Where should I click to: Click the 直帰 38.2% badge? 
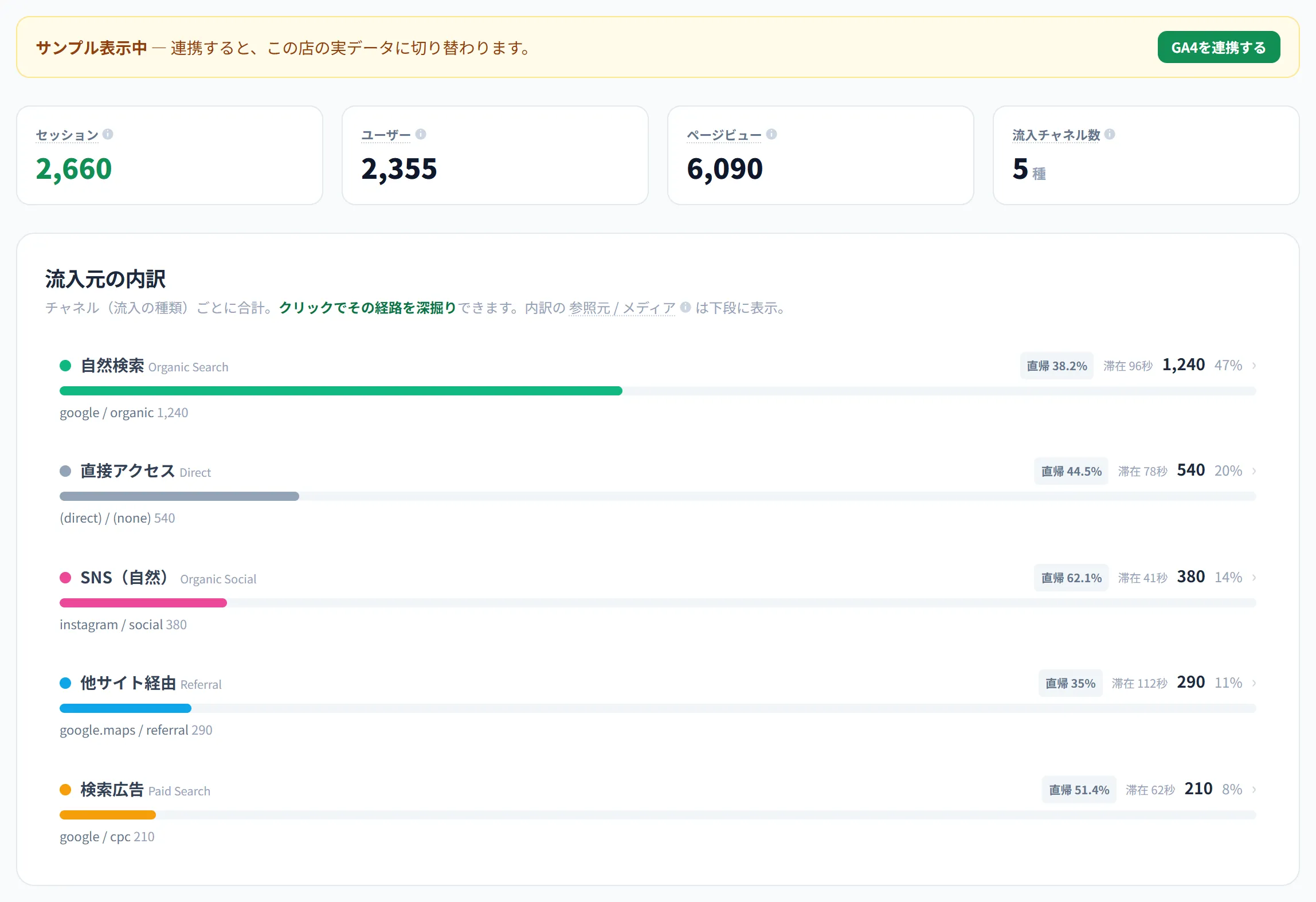click(1057, 366)
